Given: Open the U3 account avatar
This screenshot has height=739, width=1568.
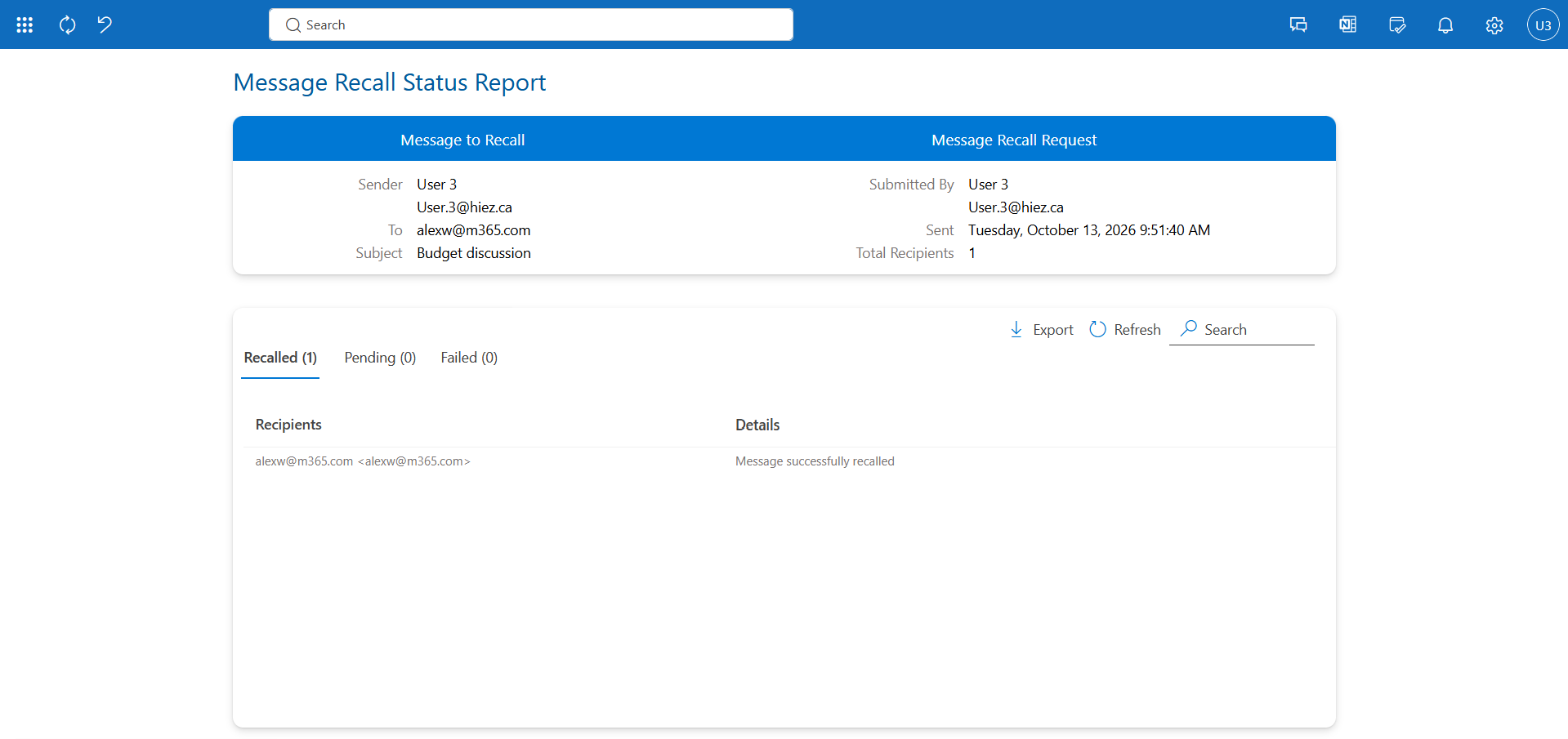Looking at the screenshot, I should tap(1543, 25).
